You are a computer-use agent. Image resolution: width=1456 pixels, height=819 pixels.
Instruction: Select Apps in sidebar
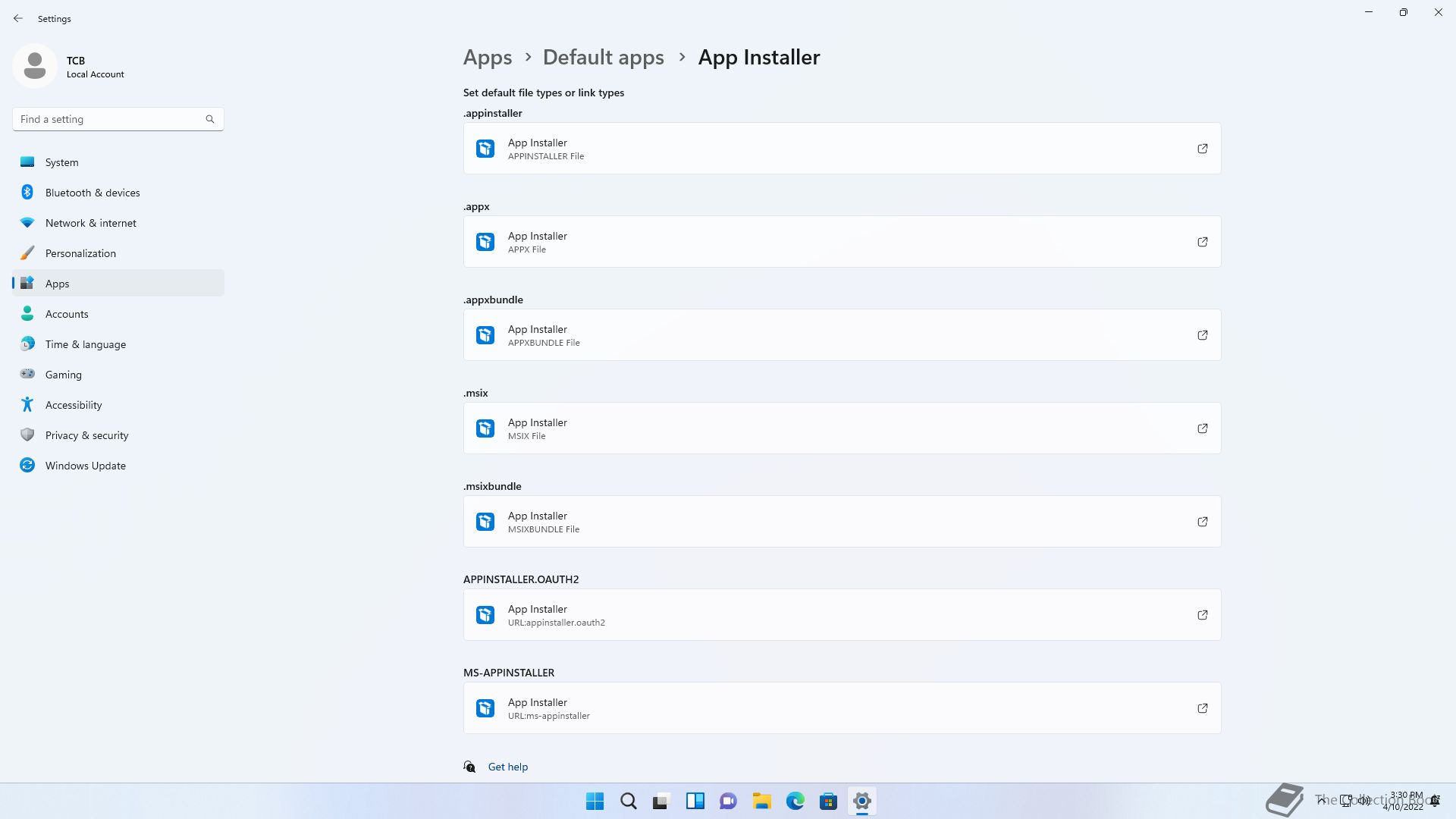pyautogui.click(x=118, y=284)
